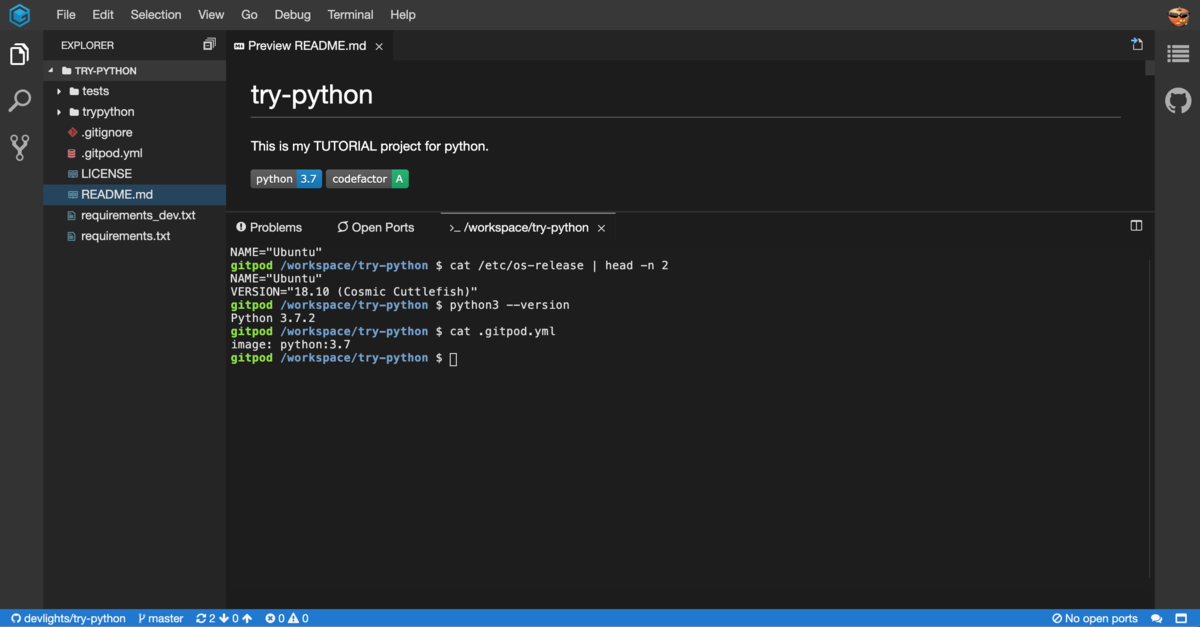Open the outline list panel icon

(1178, 54)
